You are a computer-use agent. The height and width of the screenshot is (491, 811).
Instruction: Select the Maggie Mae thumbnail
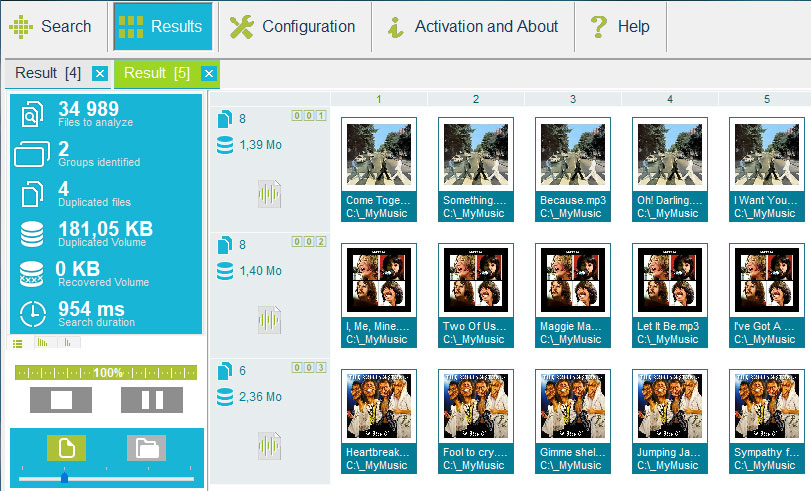coord(573,295)
